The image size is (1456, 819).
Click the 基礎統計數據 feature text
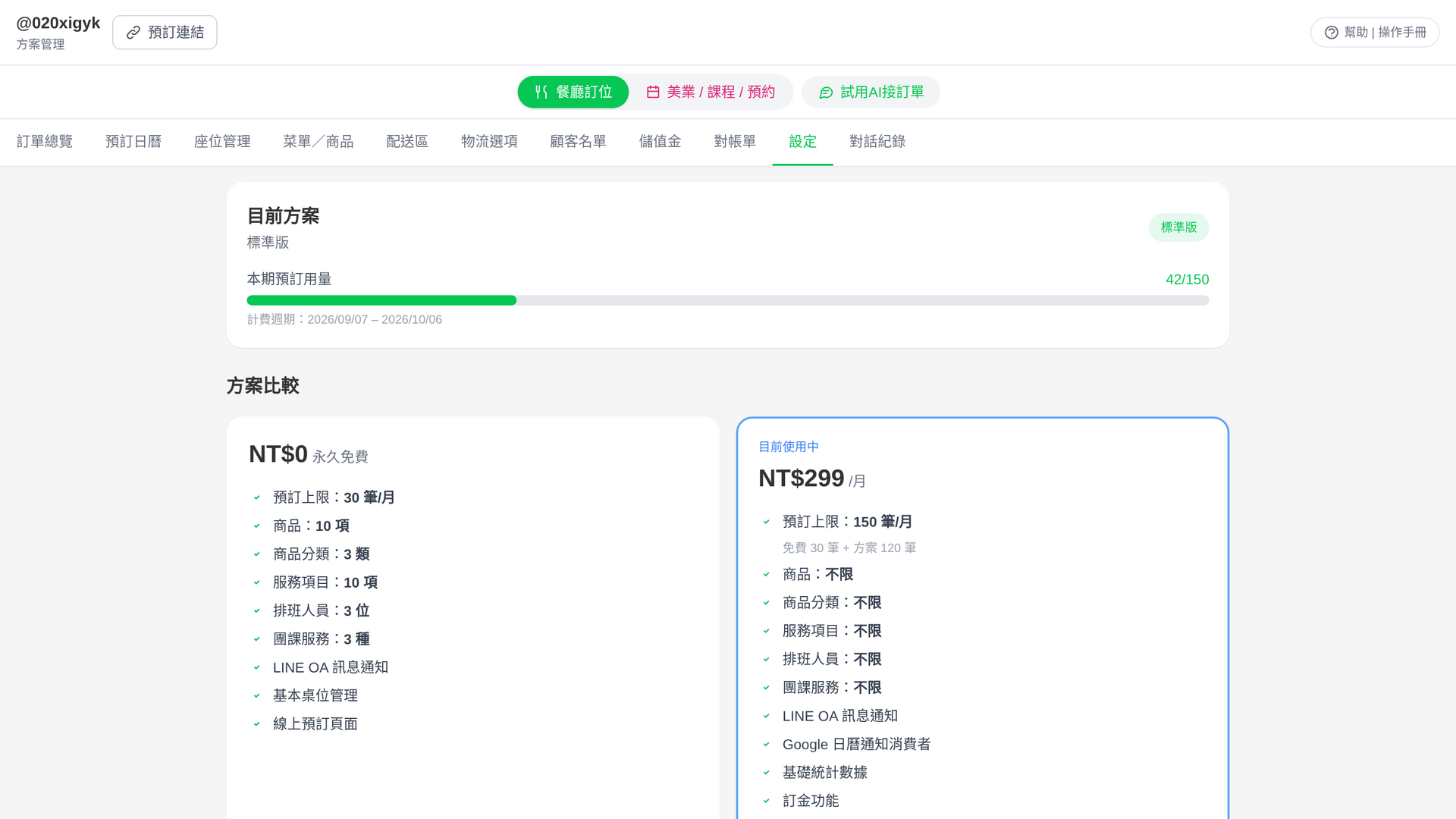tap(825, 773)
